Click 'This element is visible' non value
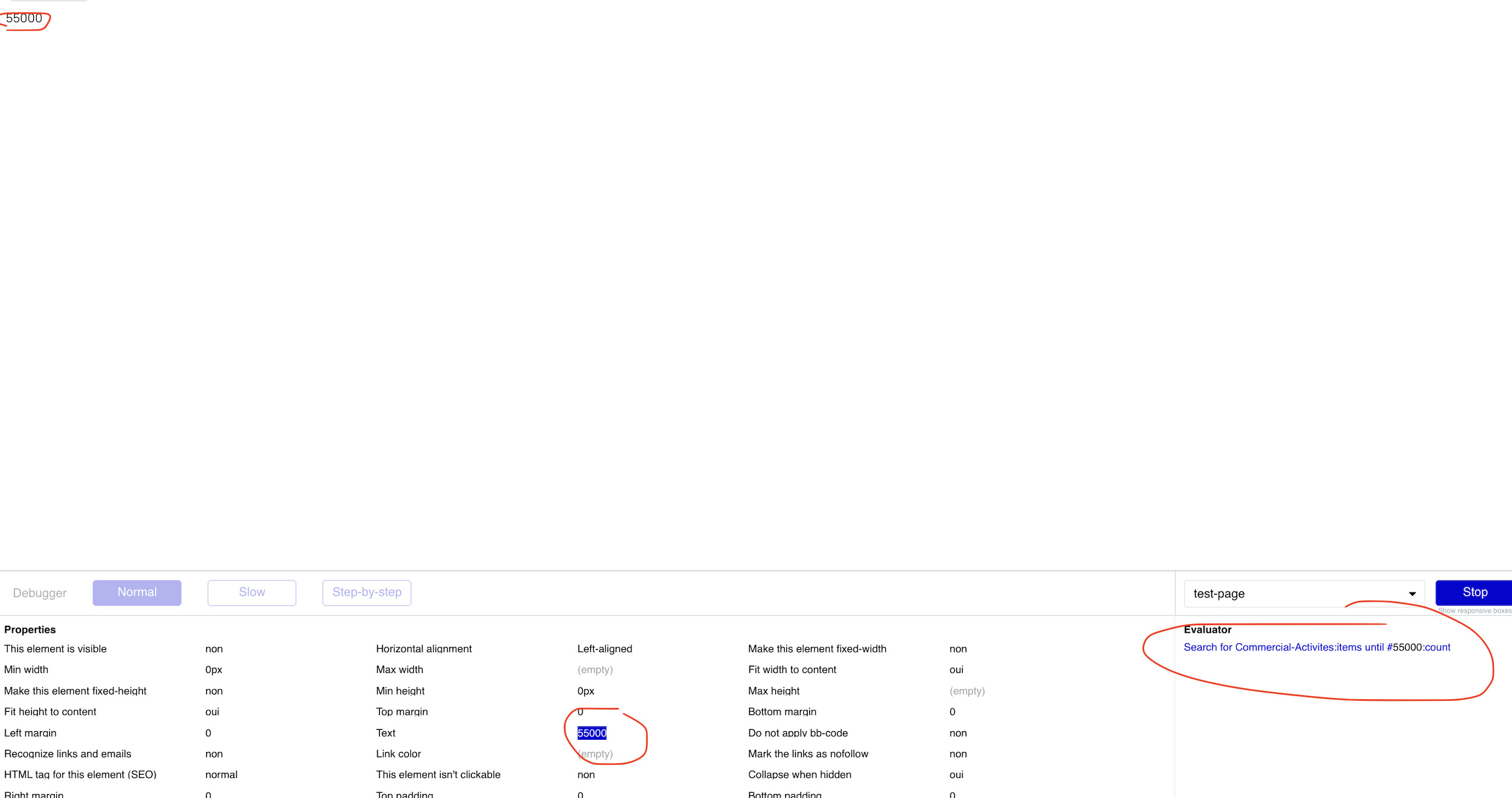Viewport: 1512px width, 798px height. [214, 649]
